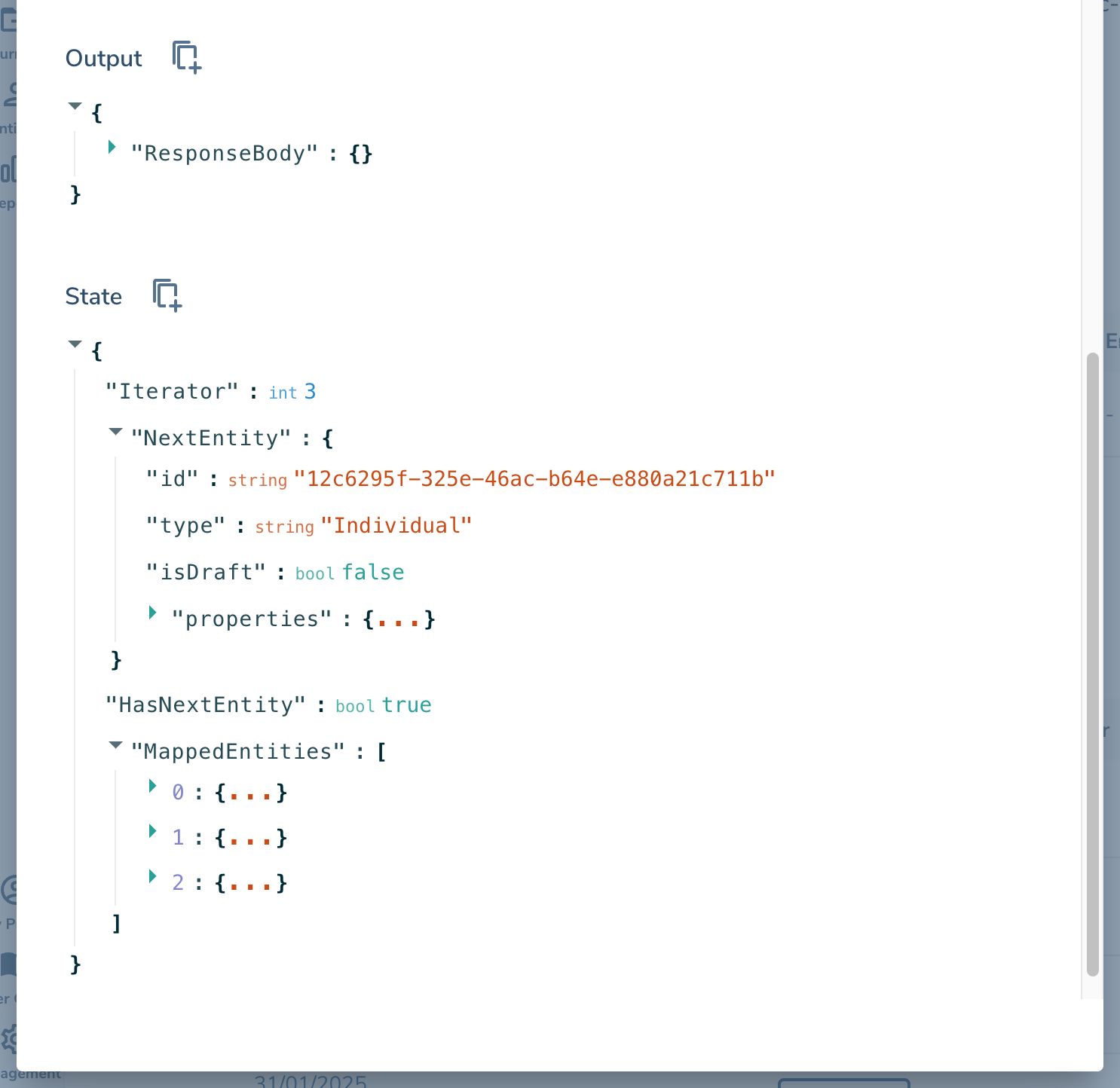Expand the properties object inside NextEntity

153,613
